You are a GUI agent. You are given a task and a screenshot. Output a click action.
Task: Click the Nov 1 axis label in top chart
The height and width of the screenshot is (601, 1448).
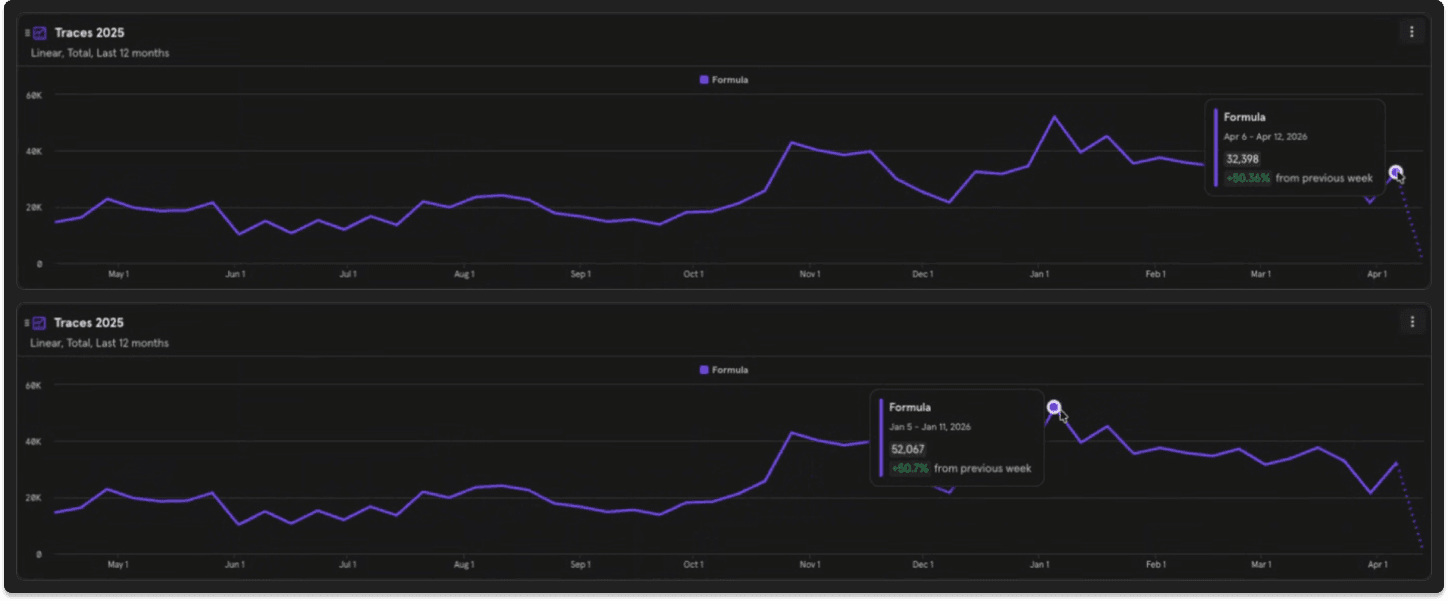click(x=810, y=274)
